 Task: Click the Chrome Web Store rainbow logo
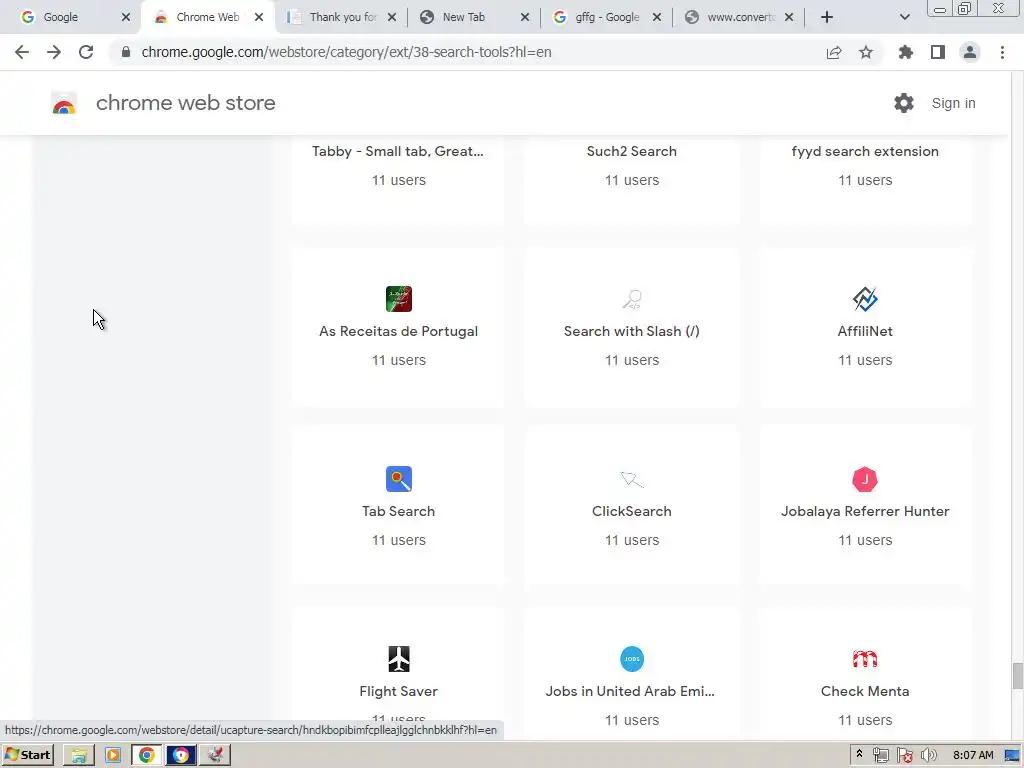click(x=64, y=103)
